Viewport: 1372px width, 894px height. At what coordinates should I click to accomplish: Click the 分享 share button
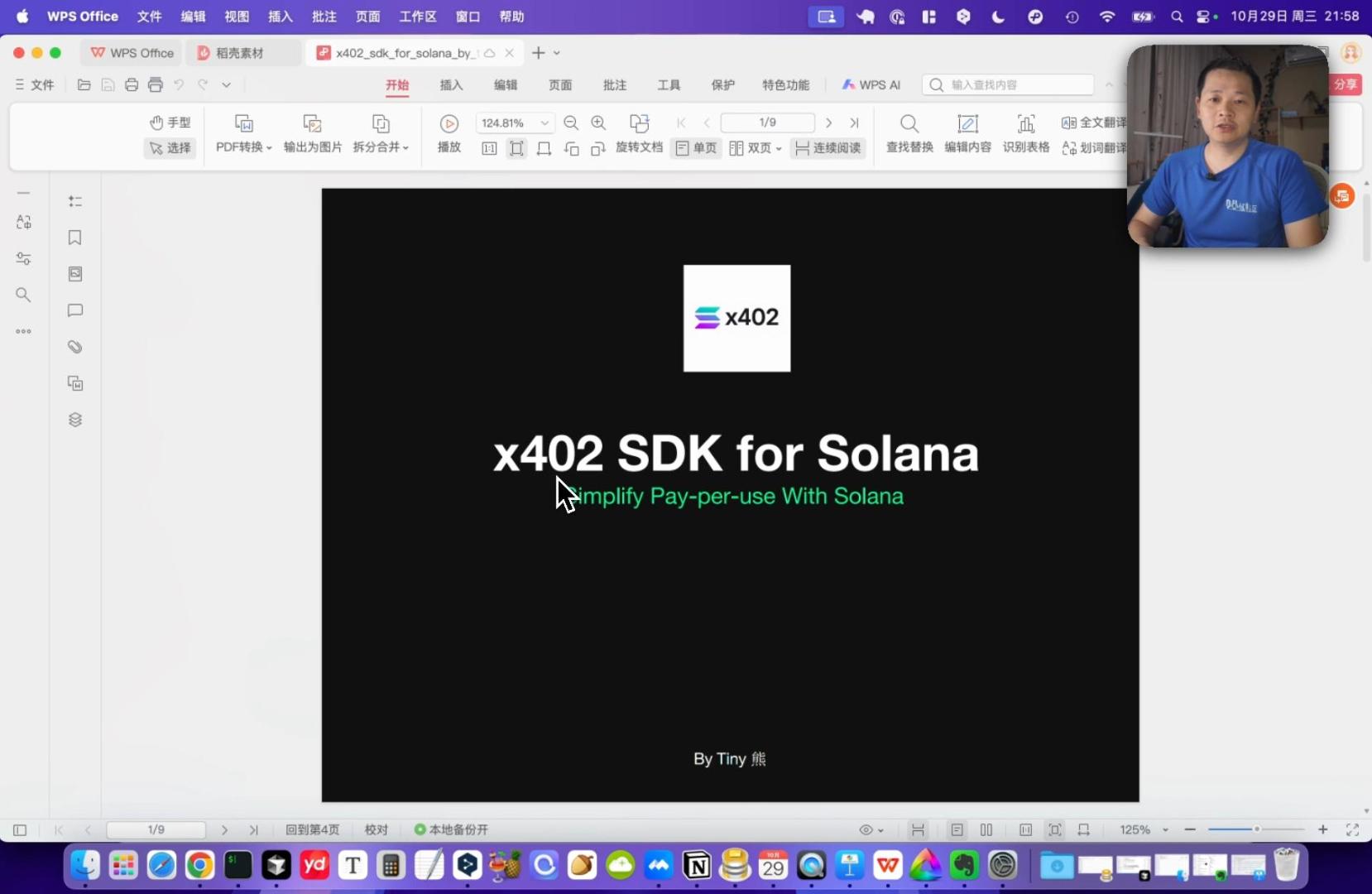coord(1347,84)
